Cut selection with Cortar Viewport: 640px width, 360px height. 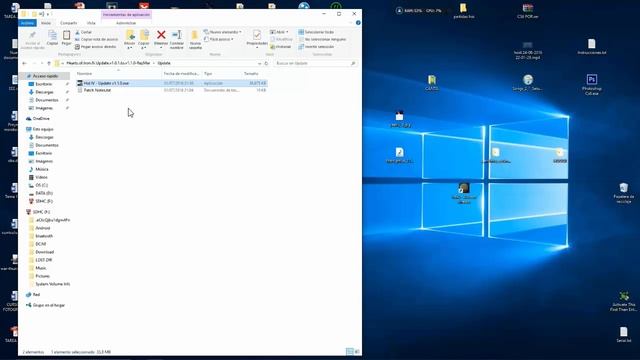point(84,32)
